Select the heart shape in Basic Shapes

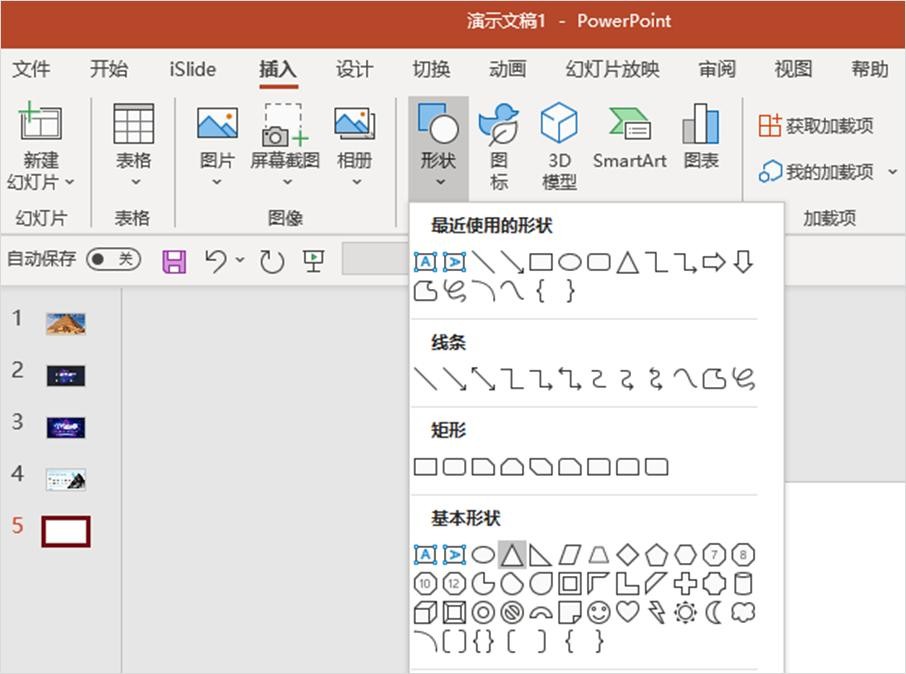point(627,612)
